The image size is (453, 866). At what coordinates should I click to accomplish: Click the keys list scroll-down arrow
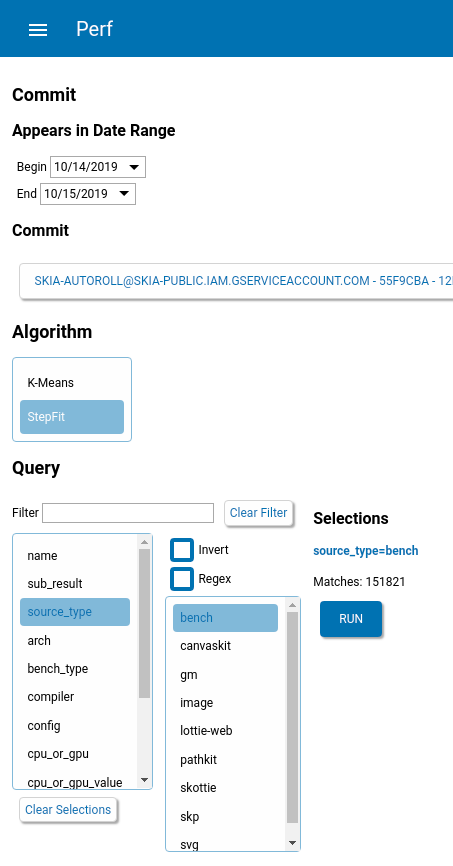(x=145, y=780)
